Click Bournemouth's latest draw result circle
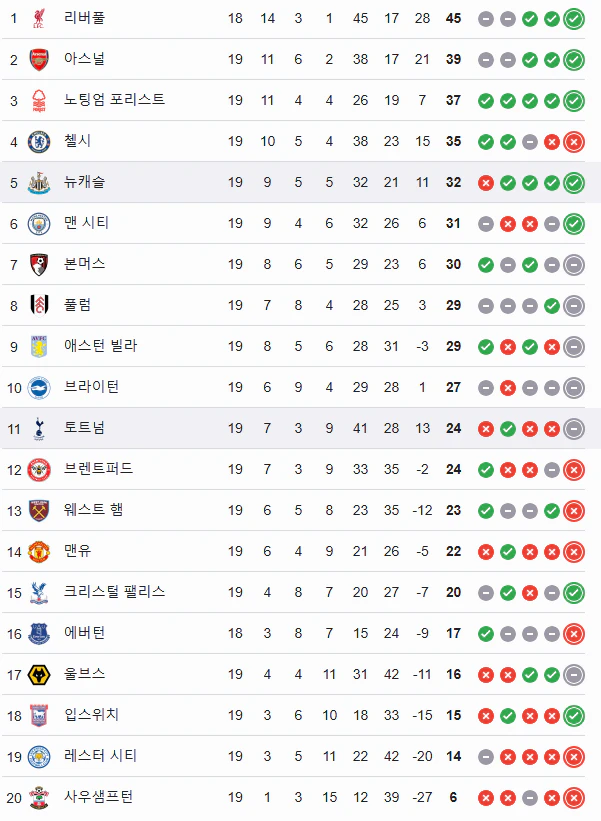 574,265
